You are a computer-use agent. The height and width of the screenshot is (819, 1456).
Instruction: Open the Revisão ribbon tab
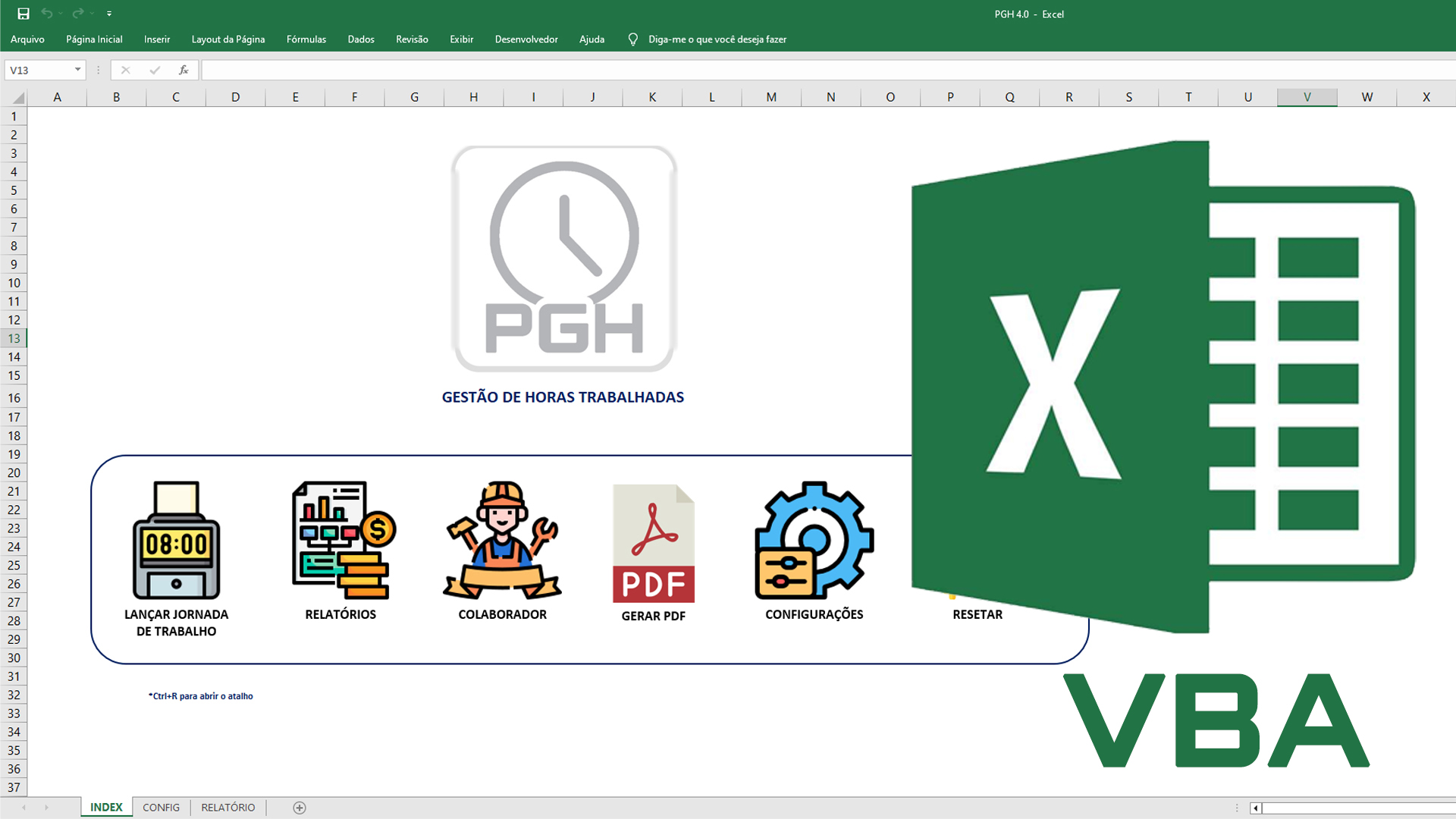click(412, 39)
